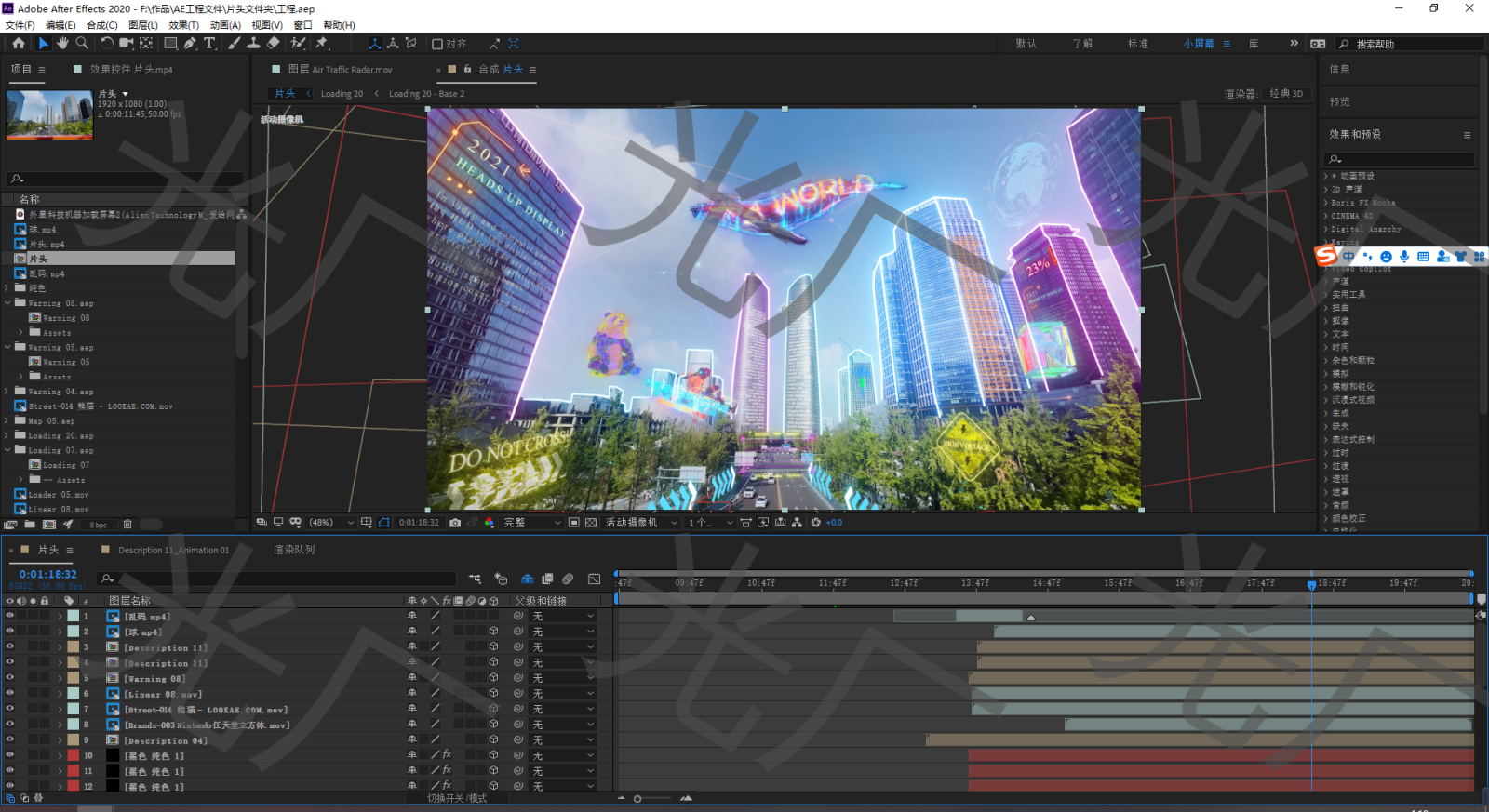Click the teal label color of layer 2
Image resolution: width=1489 pixels, height=812 pixels.
click(74, 632)
